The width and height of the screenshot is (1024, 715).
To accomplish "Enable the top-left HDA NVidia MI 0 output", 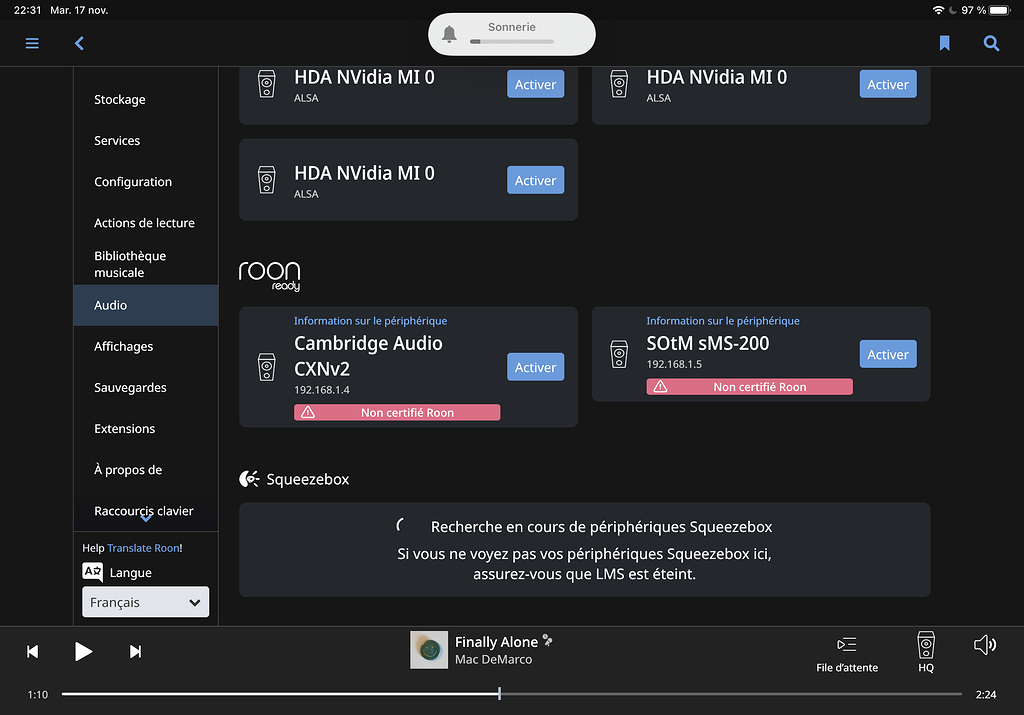I will [x=535, y=84].
